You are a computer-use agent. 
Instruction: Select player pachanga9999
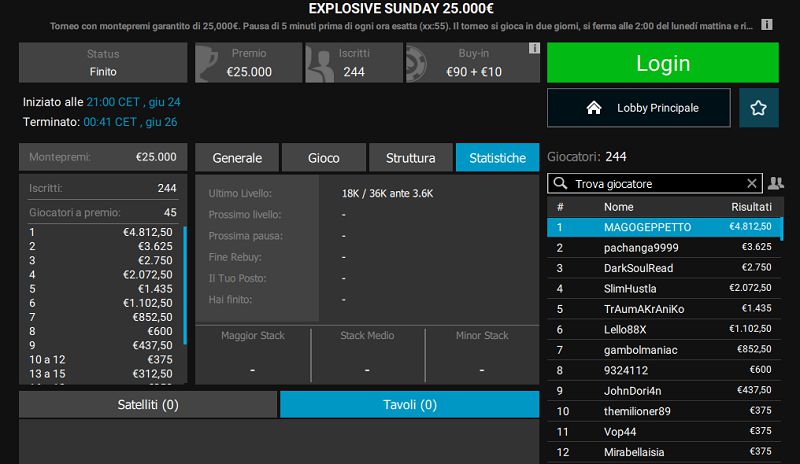pos(663,248)
